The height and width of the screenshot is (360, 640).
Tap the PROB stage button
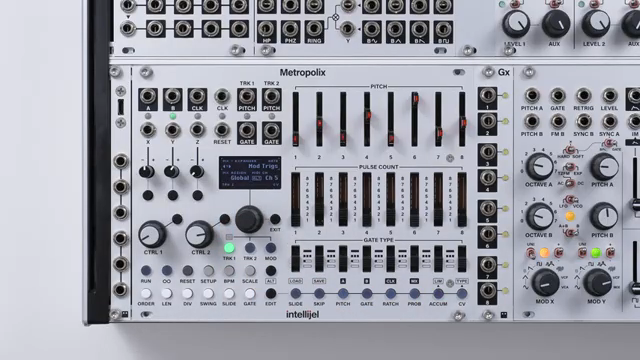pos(414,293)
